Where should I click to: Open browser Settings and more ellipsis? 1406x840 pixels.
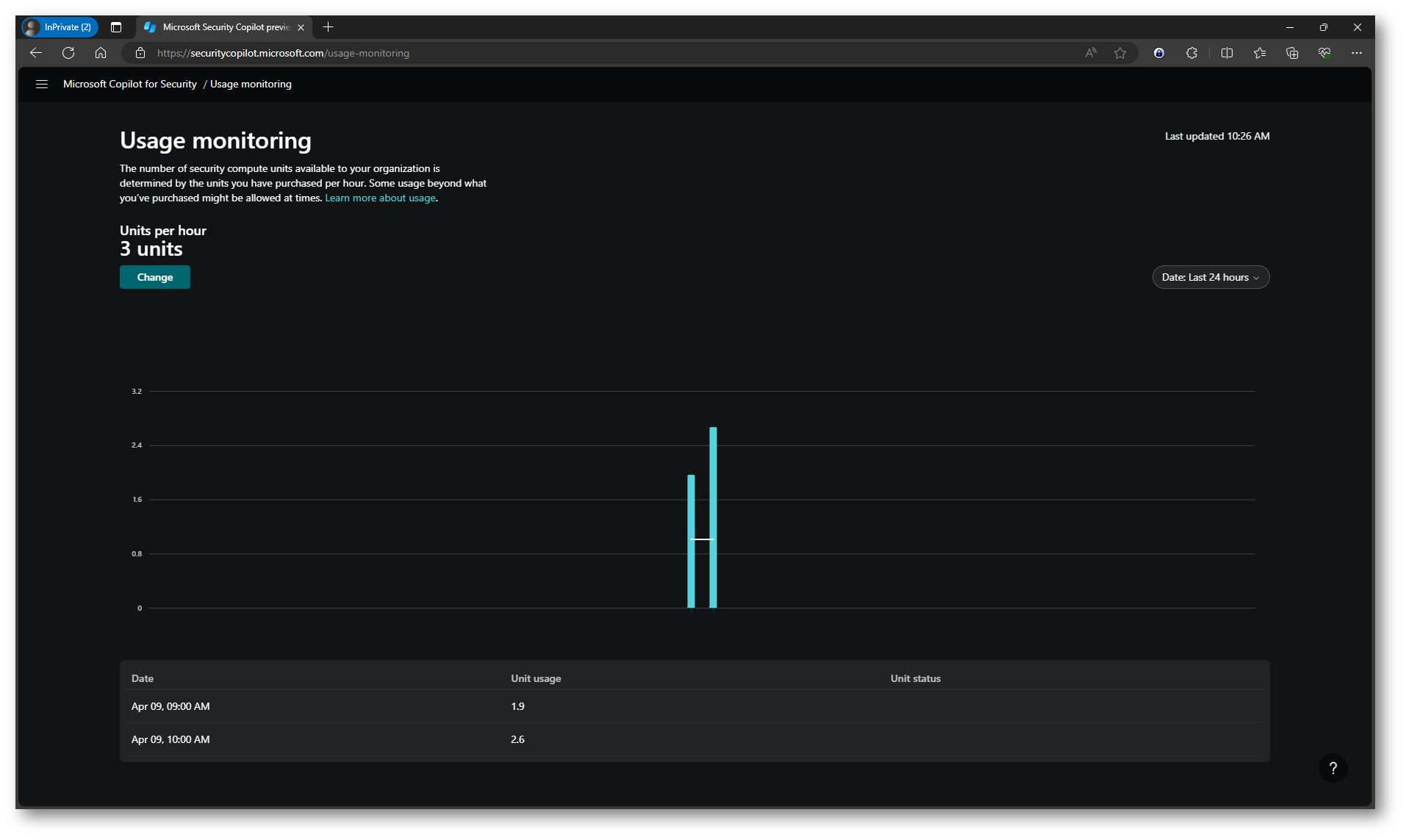click(x=1357, y=53)
